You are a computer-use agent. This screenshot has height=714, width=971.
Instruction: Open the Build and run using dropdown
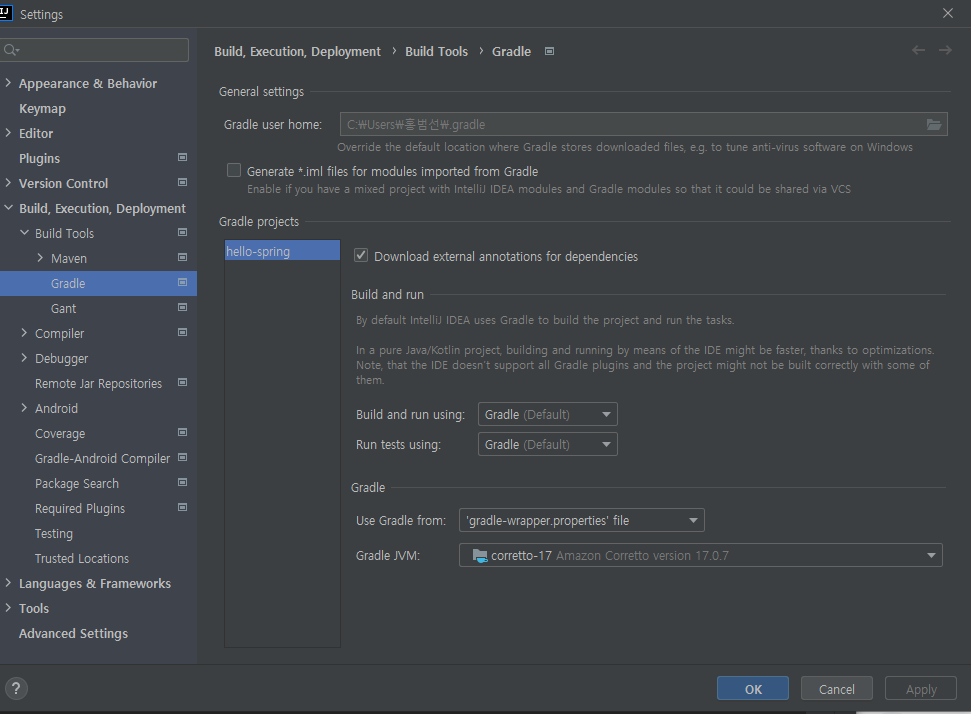click(x=547, y=414)
